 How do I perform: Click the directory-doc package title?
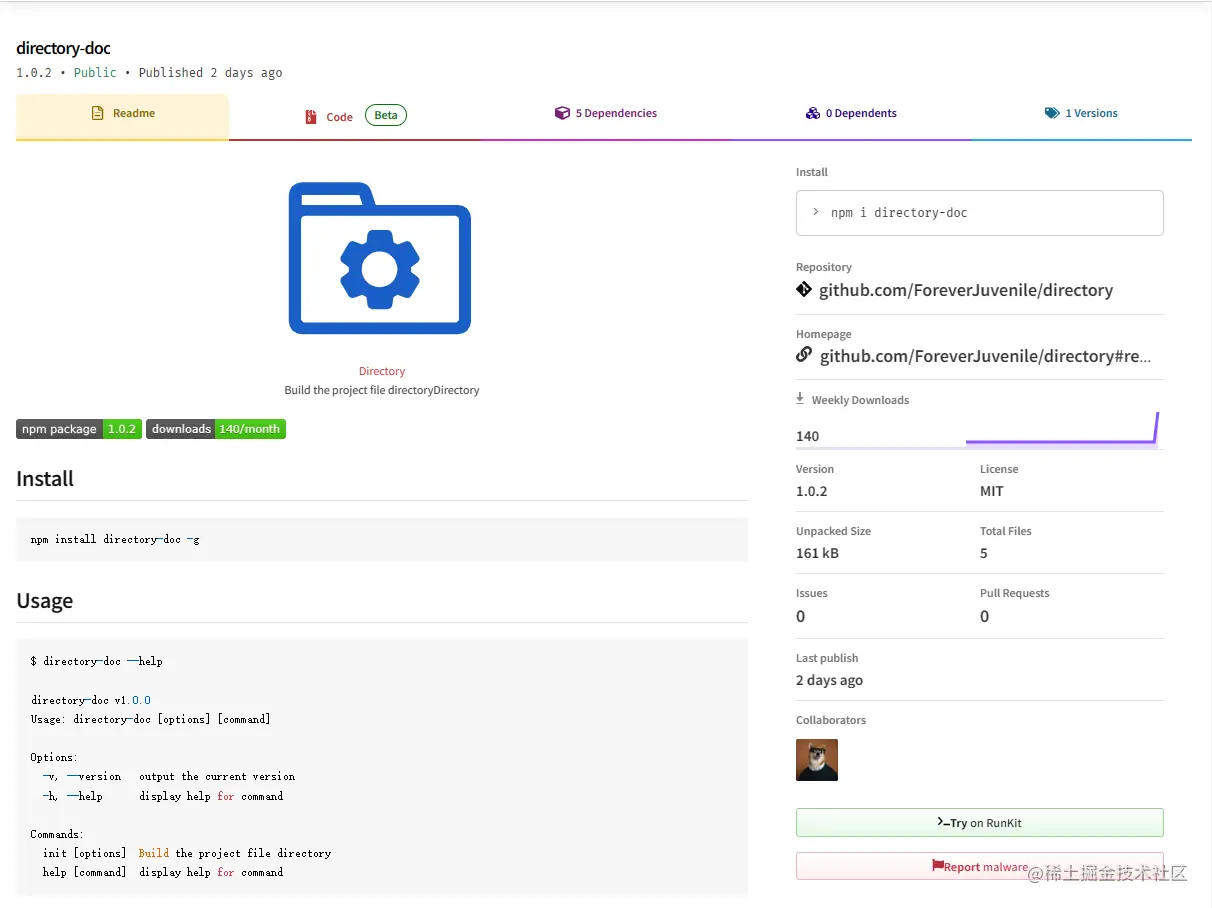[x=63, y=48]
